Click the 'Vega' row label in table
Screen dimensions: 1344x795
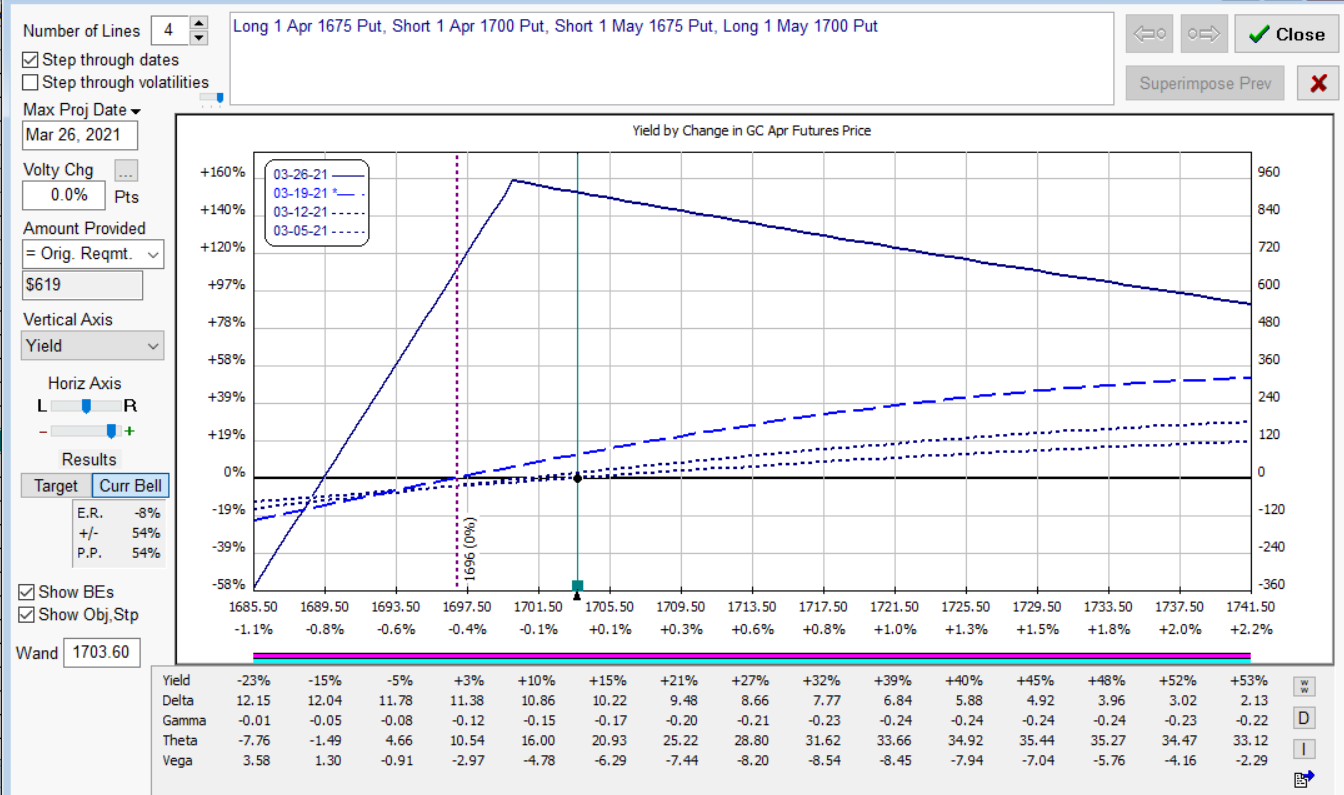178,760
